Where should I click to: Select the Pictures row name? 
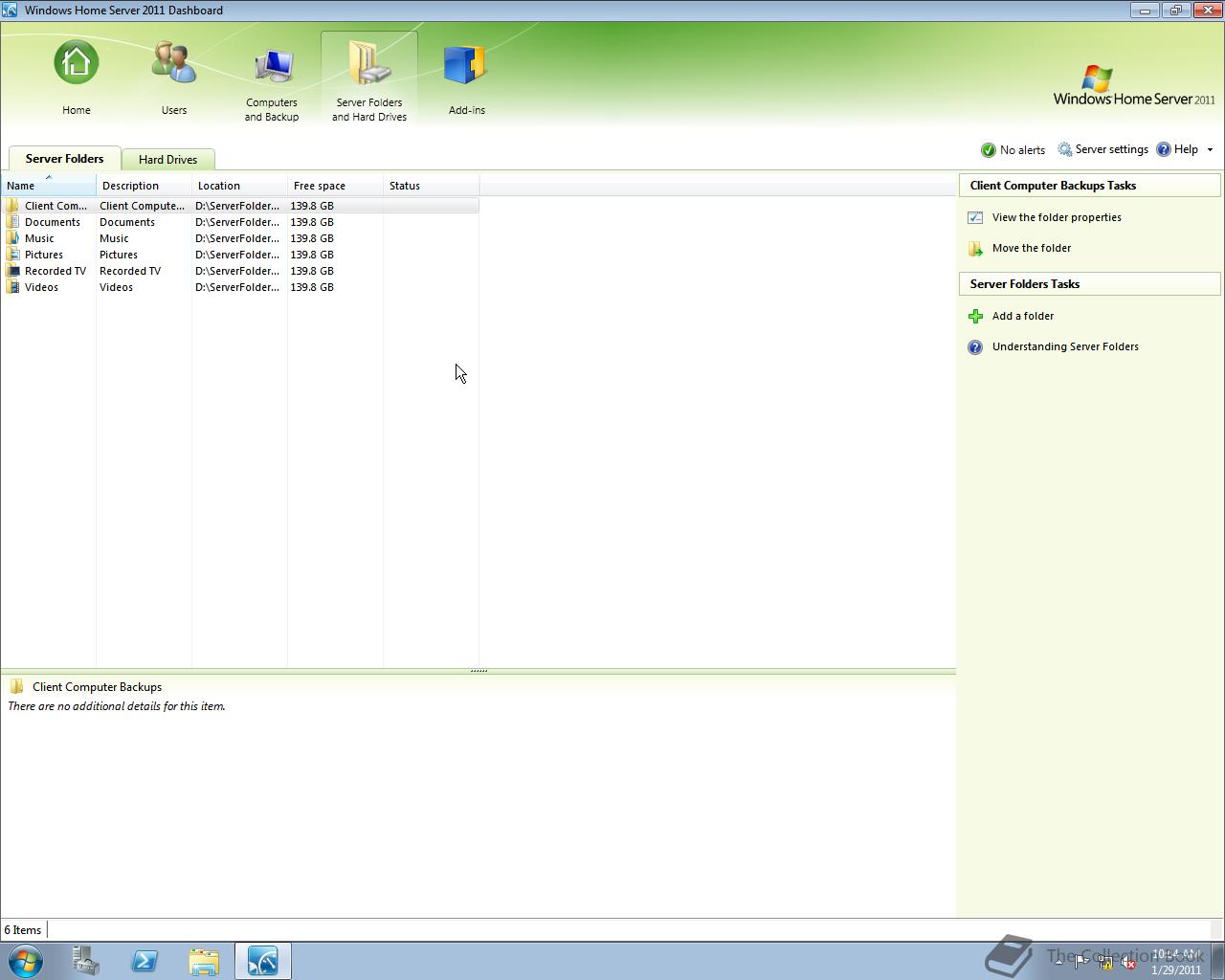coord(44,255)
